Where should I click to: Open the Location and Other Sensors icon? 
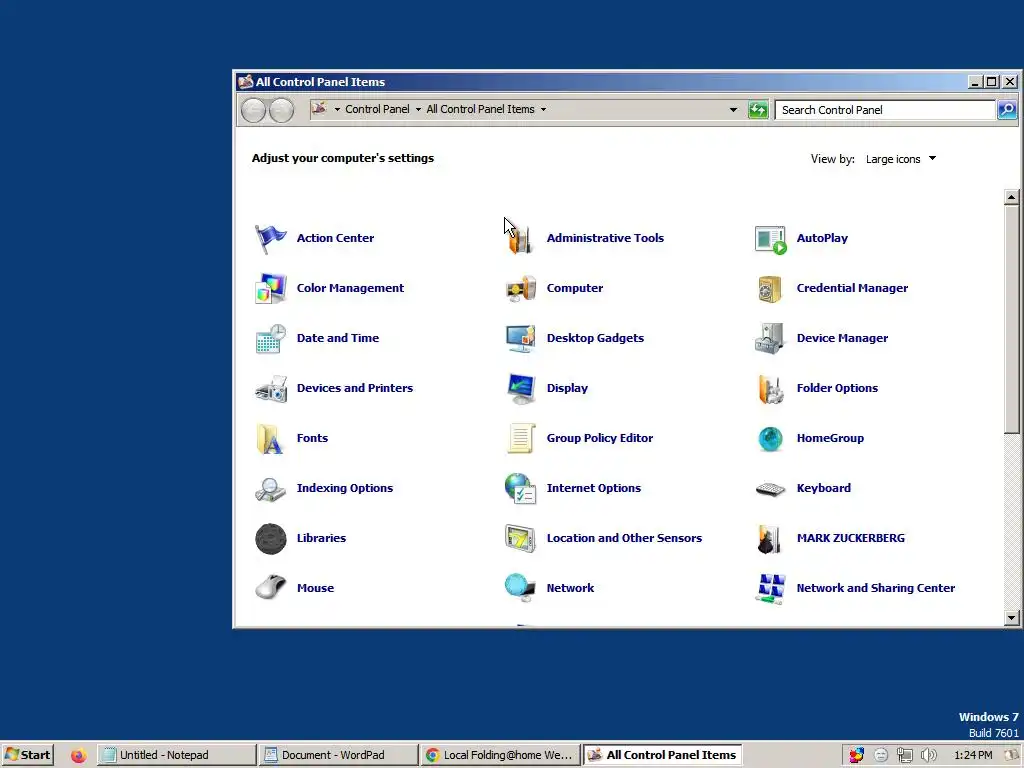click(520, 539)
